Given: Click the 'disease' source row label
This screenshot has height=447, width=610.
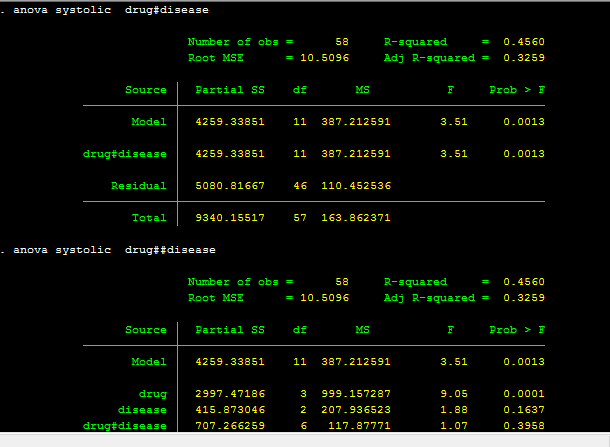Looking at the screenshot, I should tap(142, 410).
